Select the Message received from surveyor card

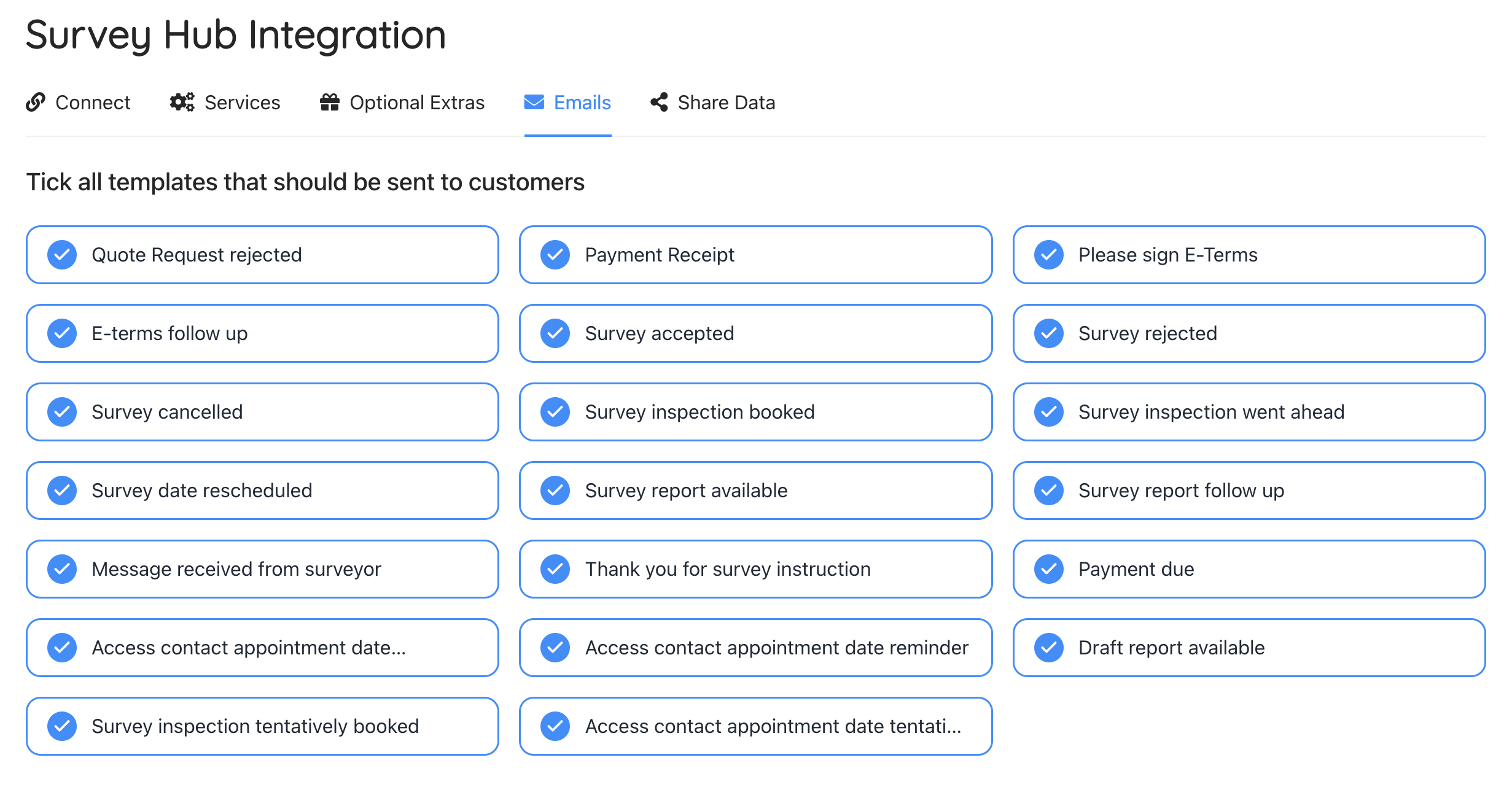click(262, 569)
